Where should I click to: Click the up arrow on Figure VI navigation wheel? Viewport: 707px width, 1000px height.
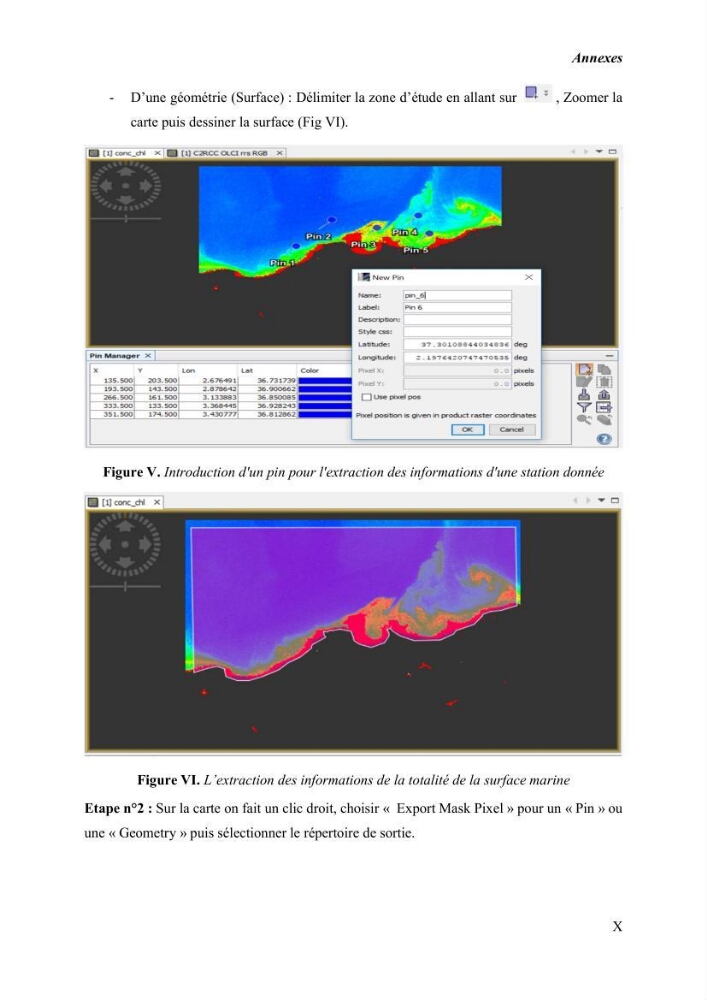pyautogui.click(x=125, y=526)
